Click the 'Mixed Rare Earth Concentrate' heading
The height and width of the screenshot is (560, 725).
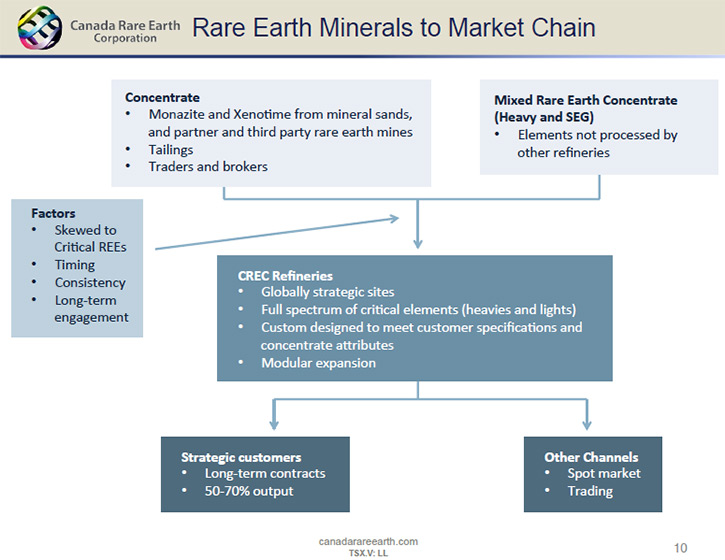pyautogui.click(x=585, y=108)
